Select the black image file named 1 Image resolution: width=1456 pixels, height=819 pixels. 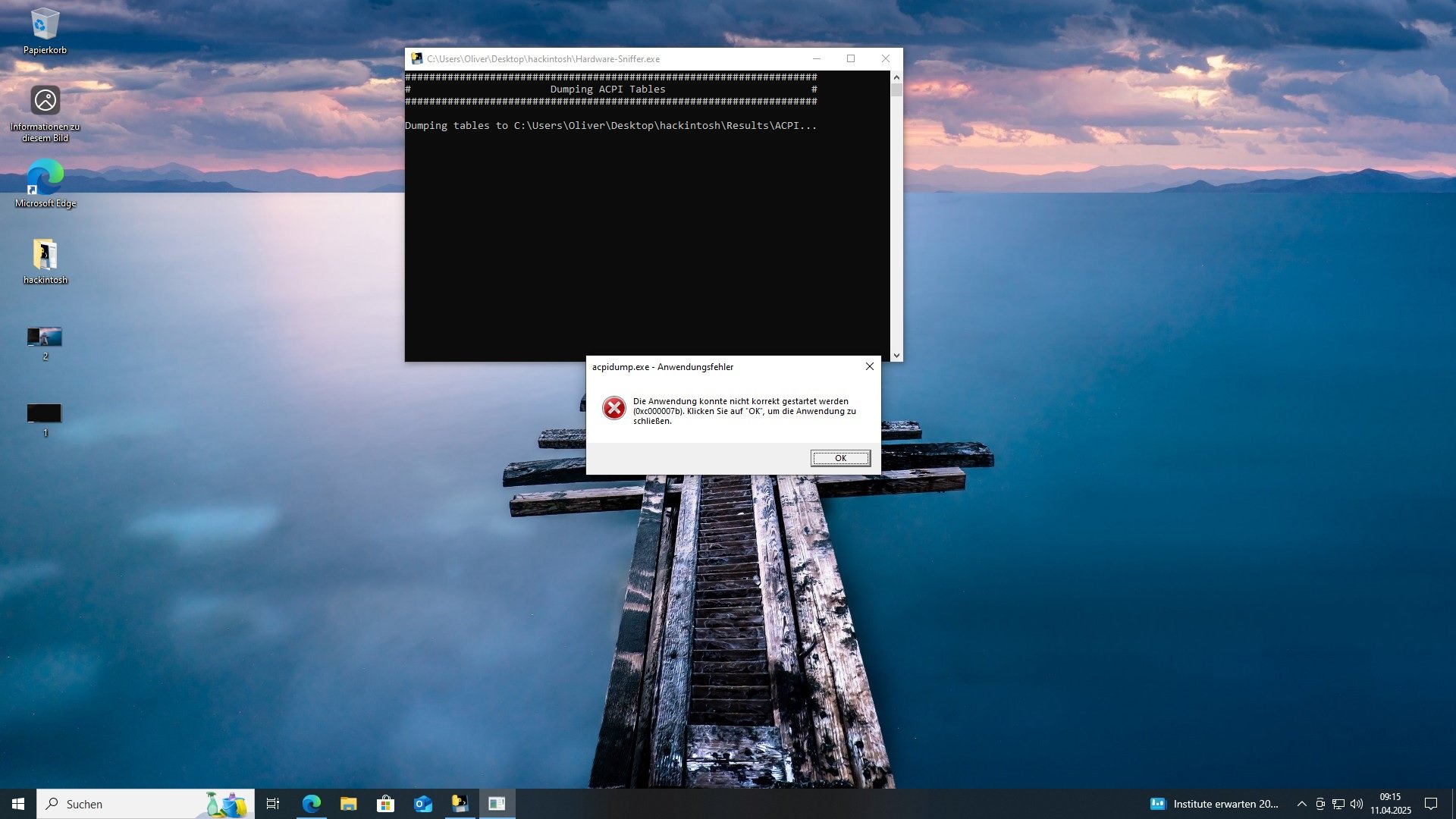[x=45, y=414]
